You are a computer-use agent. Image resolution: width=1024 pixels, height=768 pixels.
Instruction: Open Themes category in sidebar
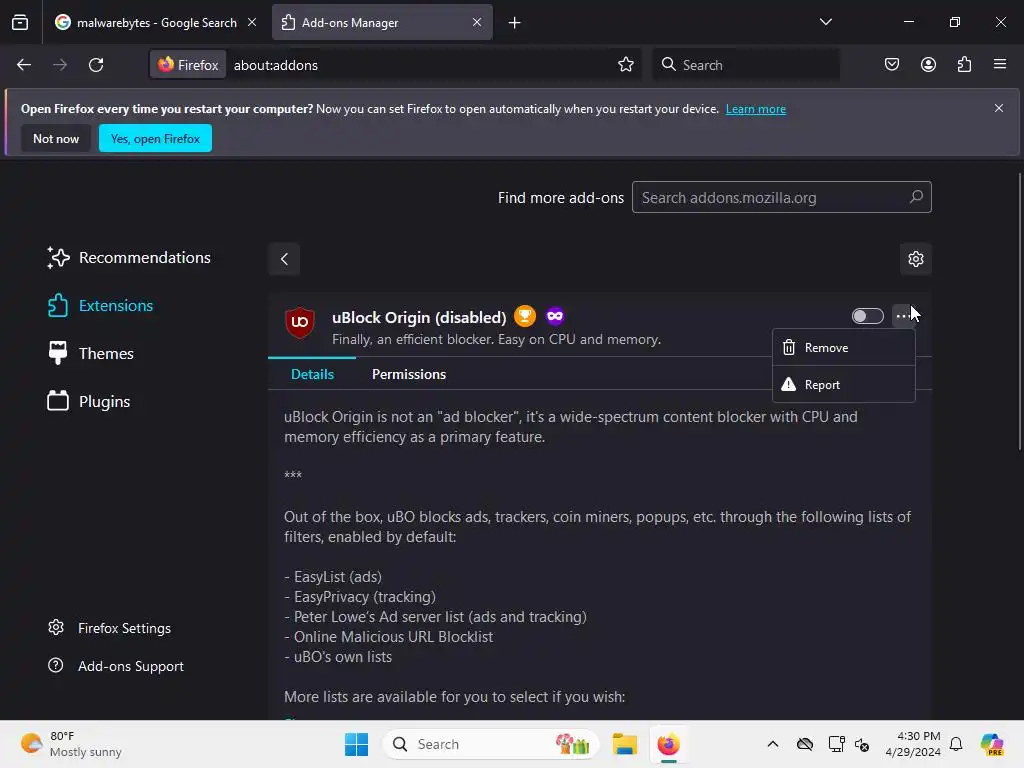[x=90, y=353]
